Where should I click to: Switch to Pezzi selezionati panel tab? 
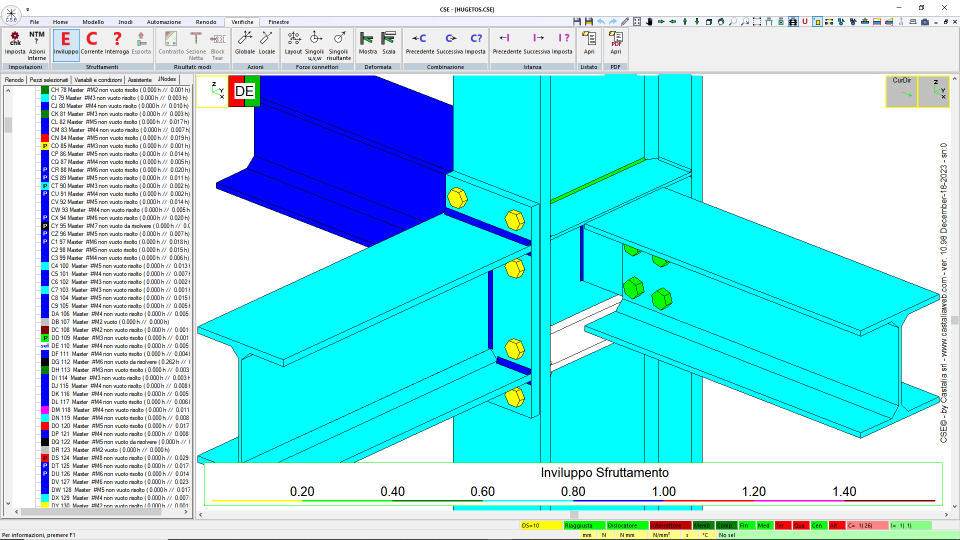49,80
